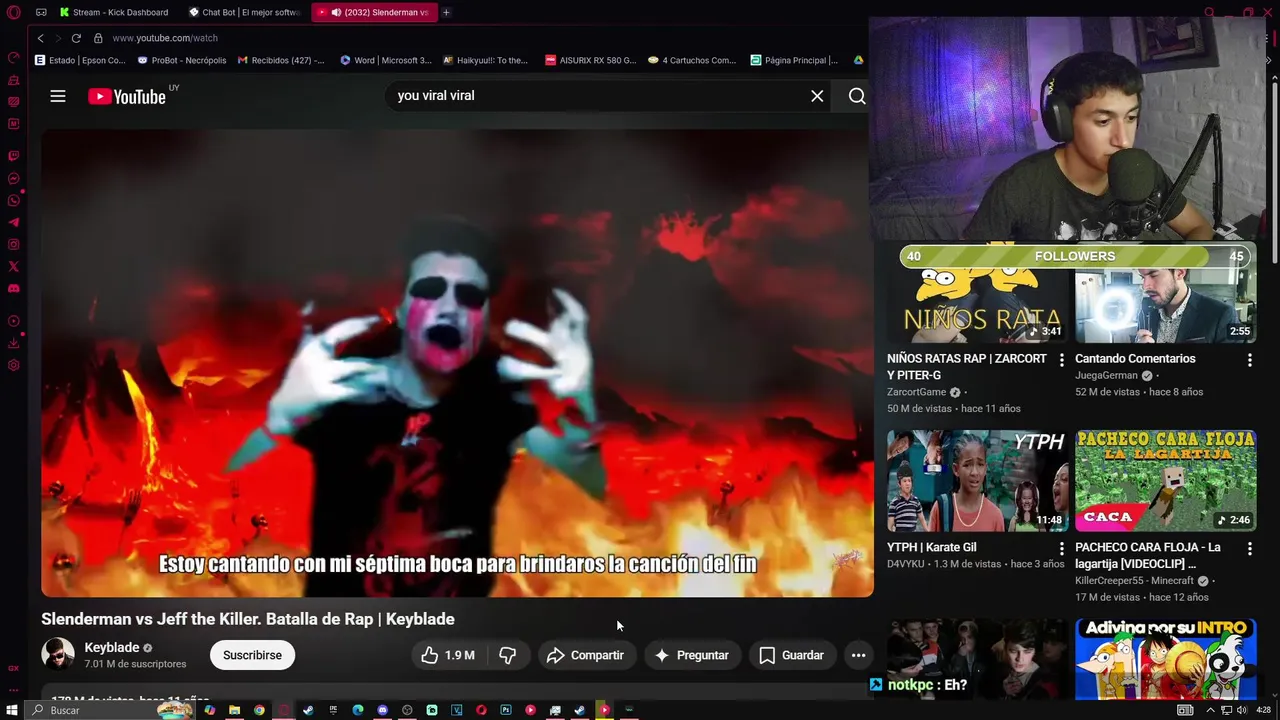Open Discord in Opera sidebar
The image size is (1280, 720).
14,288
